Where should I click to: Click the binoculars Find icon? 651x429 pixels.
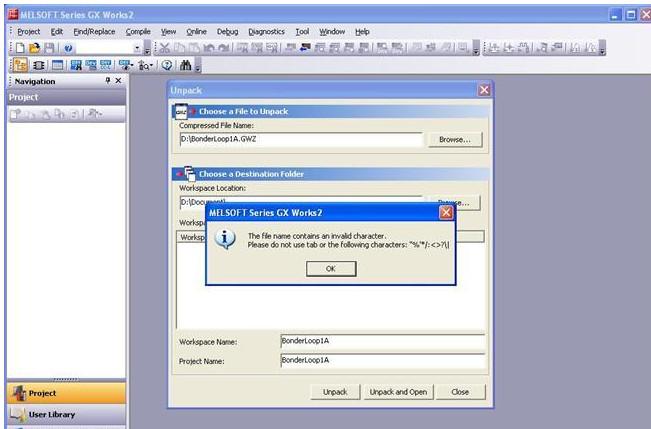(x=185, y=65)
